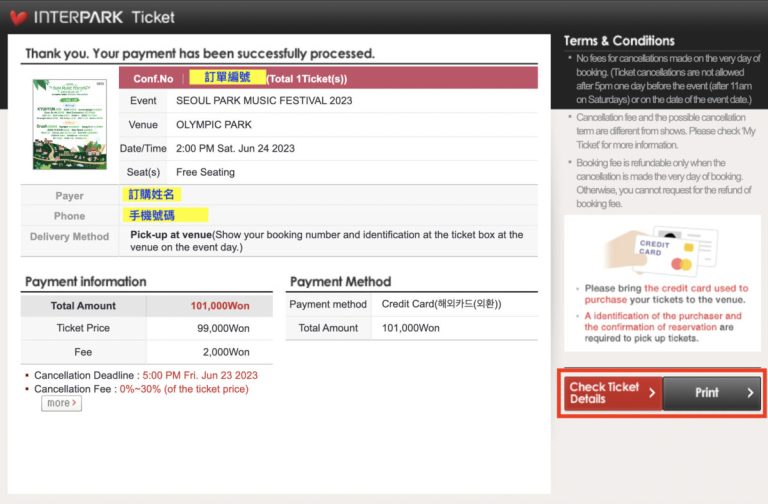Click the Total Amount 101,000Won value in red
The width and height of the screenshot is (768, 504).
[220, 306]
